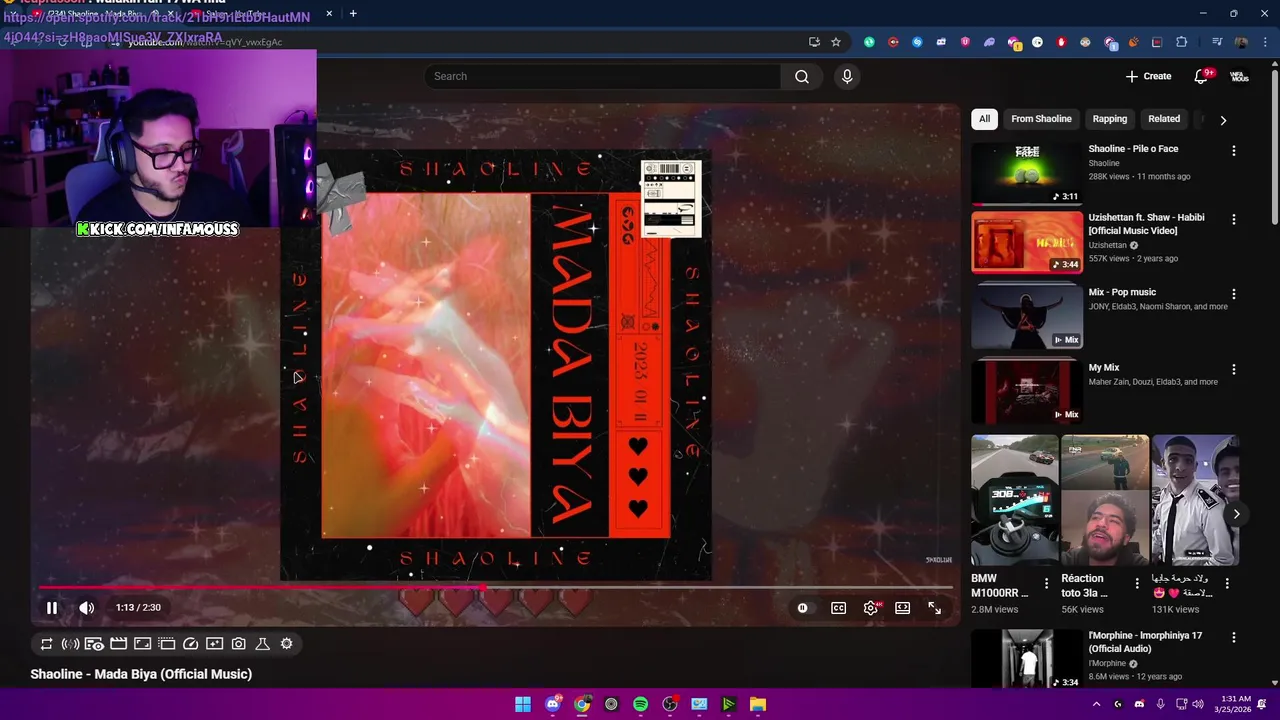
Task: Open the flask experiments icon
Action: tap(262, 644)
